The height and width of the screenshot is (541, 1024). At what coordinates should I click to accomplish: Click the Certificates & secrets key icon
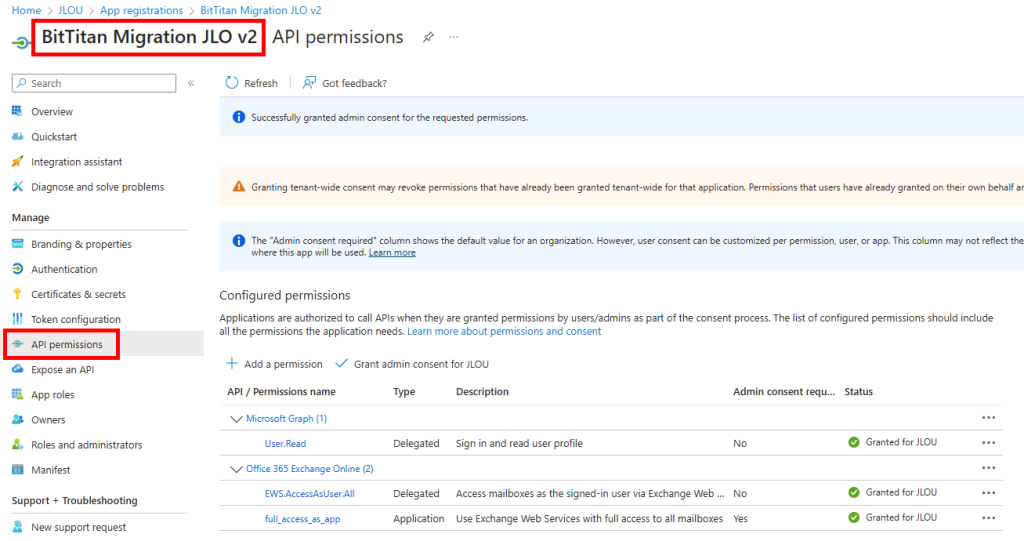18,294
